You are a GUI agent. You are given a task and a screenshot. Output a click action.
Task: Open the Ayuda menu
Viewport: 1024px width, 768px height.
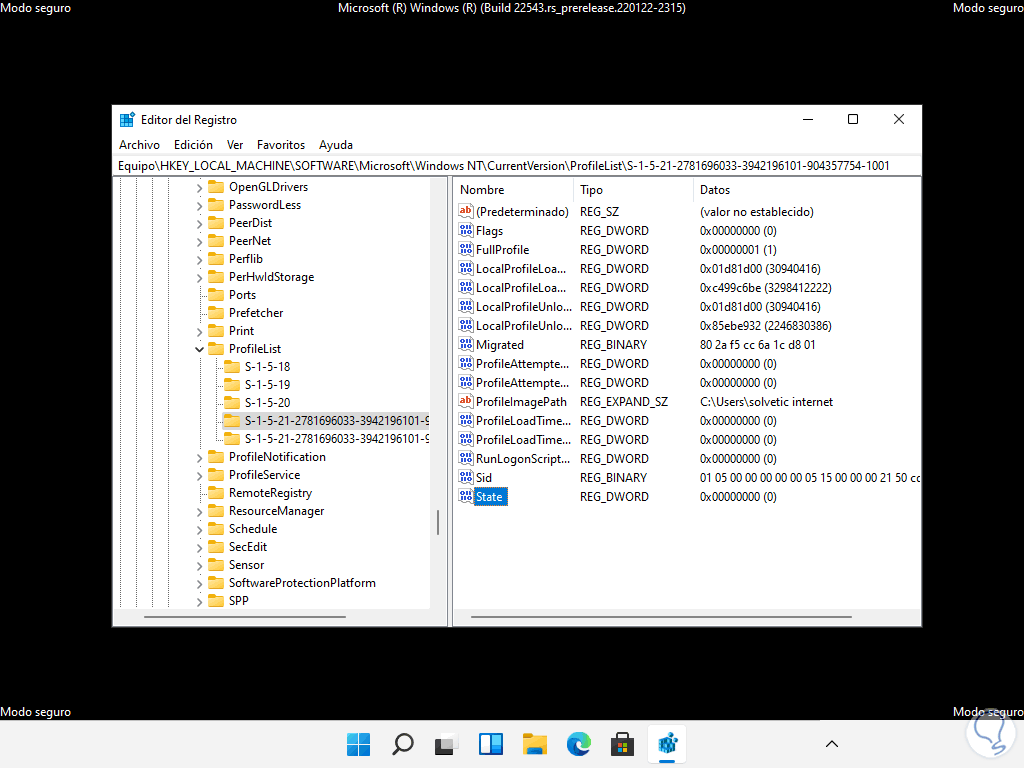[x=336, y=145]
